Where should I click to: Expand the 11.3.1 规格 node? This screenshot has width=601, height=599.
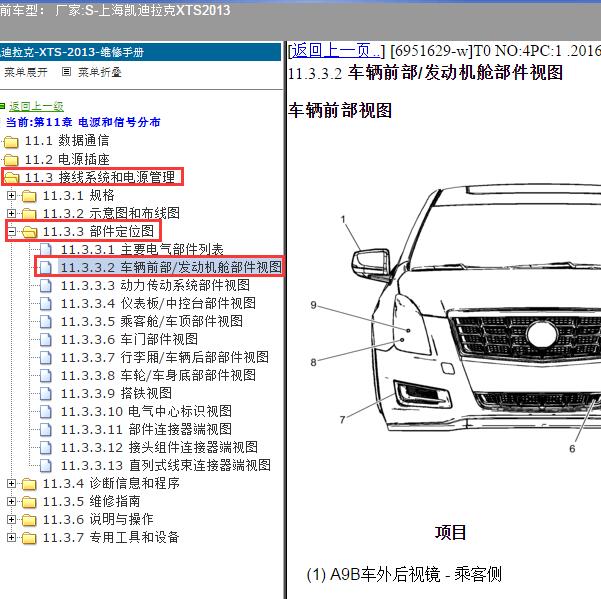[x=11, y=195]
